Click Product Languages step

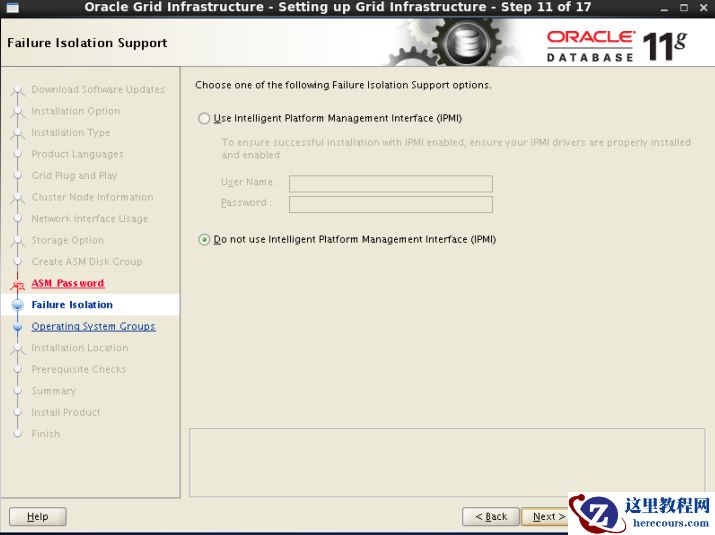coord(78,154)
